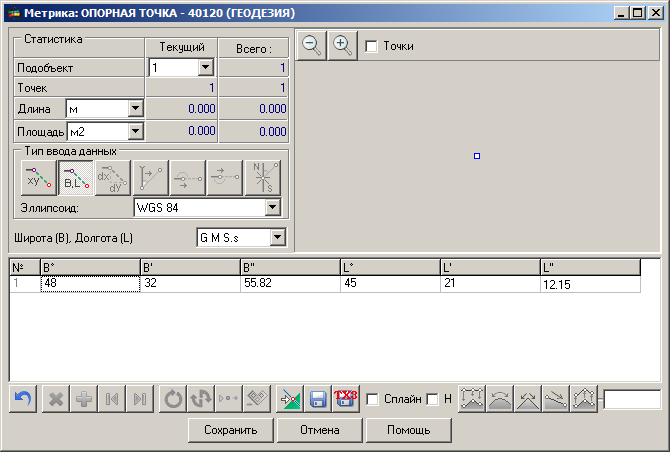Click the blue undo arrow icon
The height and width of the screenshot is (452, 670).
pyautogui.click(x=23, y=399)
